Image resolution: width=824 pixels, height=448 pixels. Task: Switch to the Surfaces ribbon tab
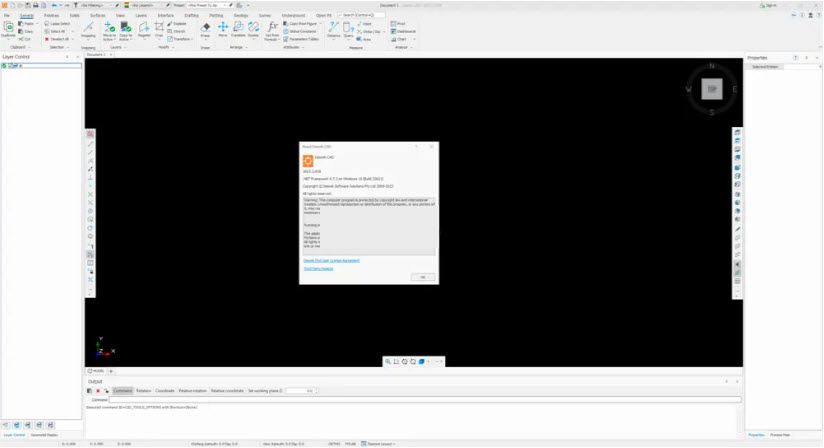point(98,16)
